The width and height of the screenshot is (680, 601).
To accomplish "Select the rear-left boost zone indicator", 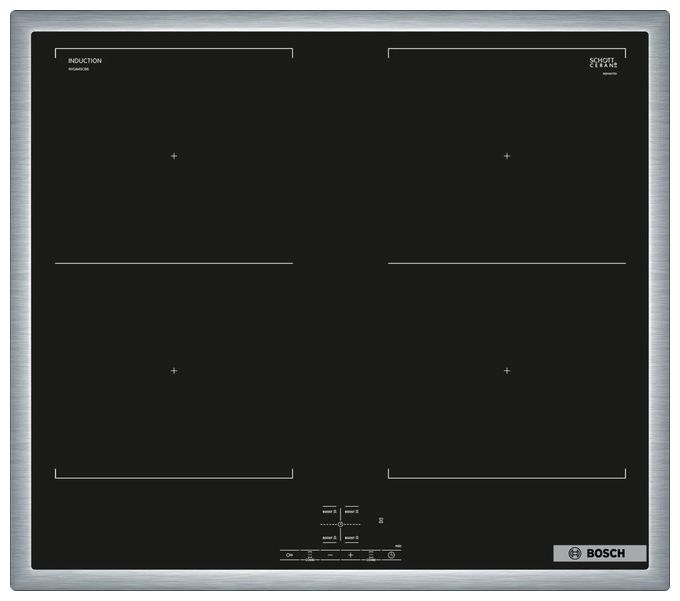I will [x=329, y=512].
